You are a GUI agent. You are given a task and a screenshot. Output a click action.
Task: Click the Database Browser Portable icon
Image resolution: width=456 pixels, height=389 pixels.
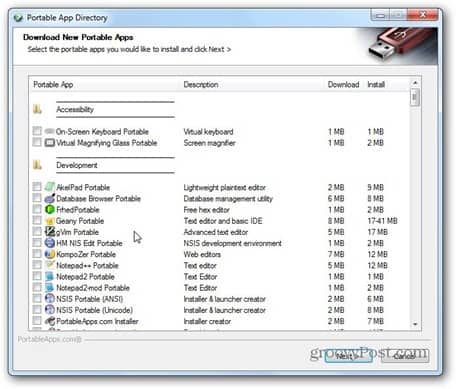[x=49, y=198]
